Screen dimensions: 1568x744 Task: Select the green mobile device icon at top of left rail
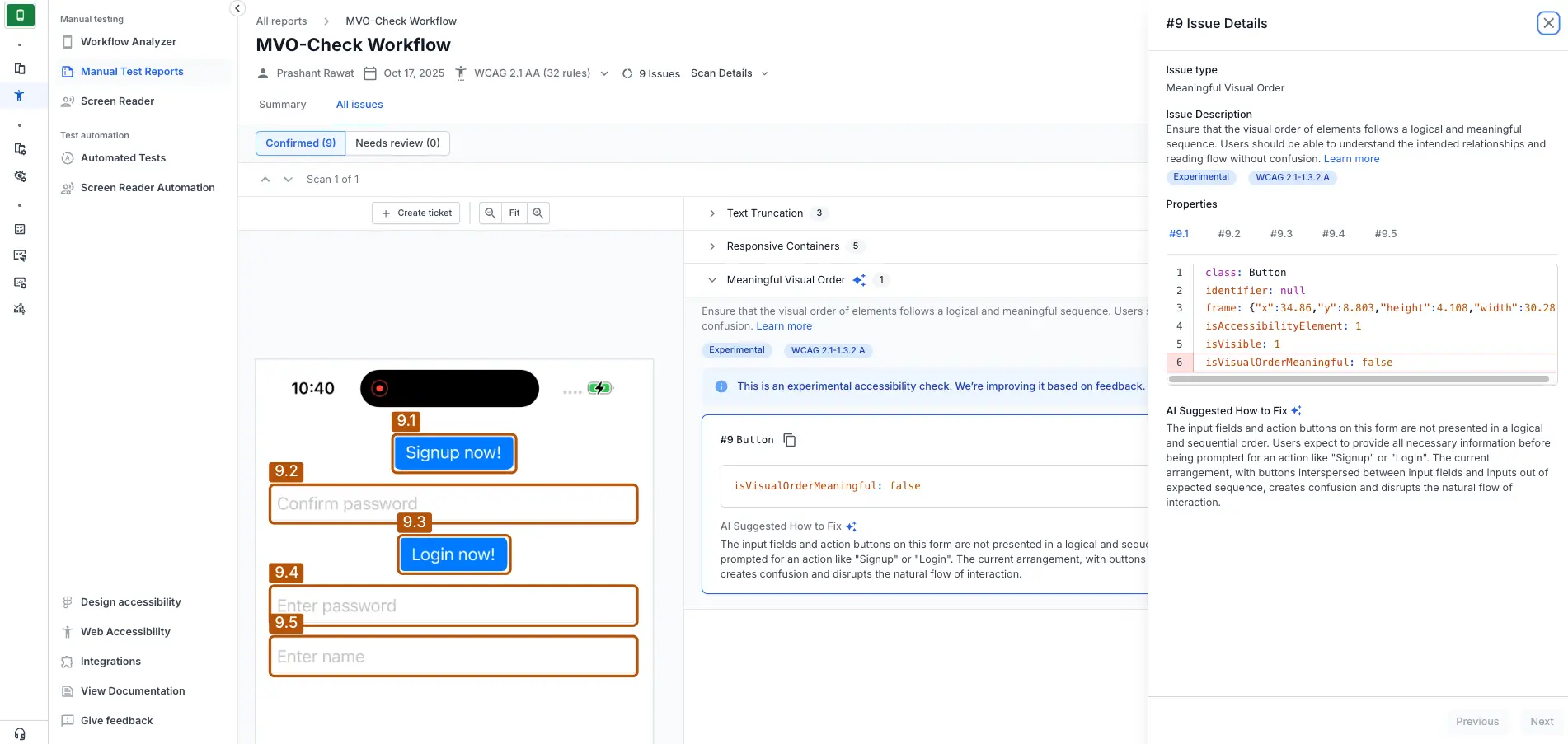pos(21,14)
